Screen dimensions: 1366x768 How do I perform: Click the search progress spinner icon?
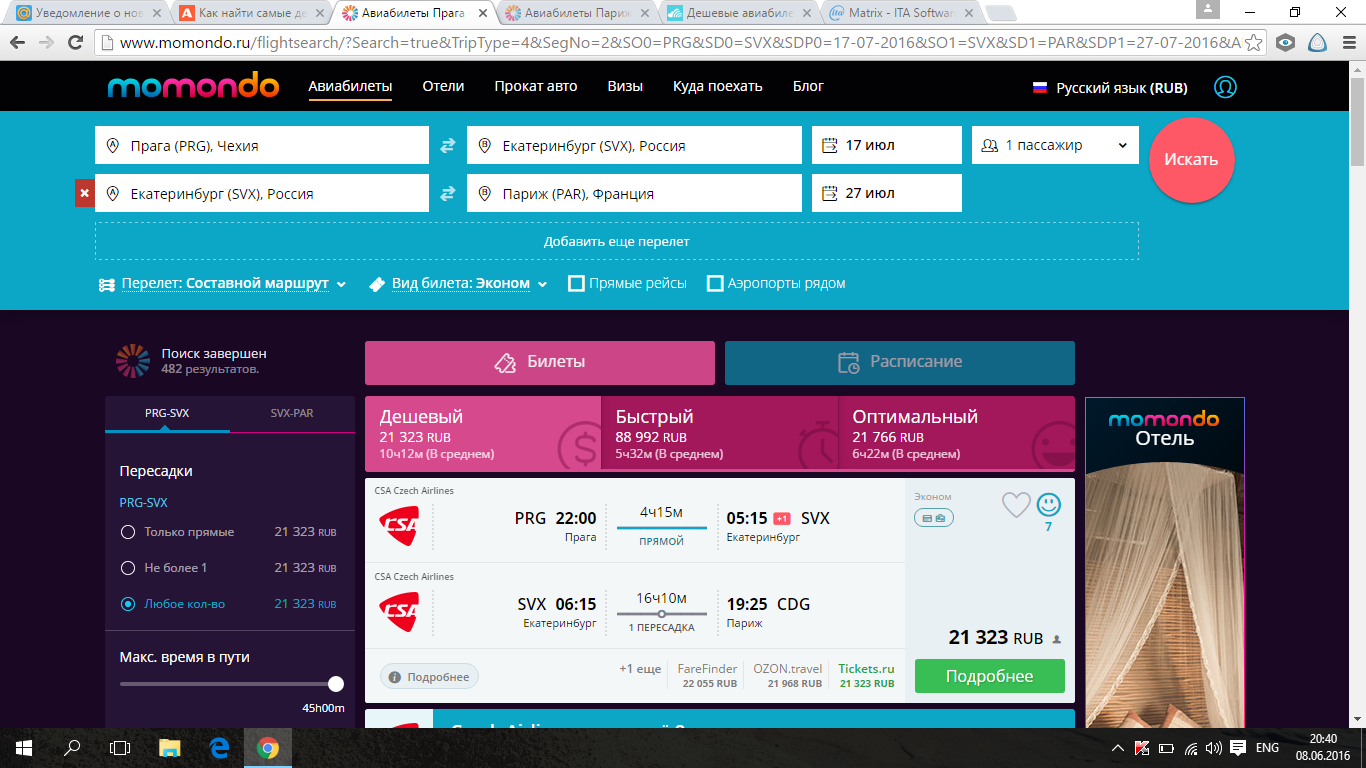click(133, 361)
